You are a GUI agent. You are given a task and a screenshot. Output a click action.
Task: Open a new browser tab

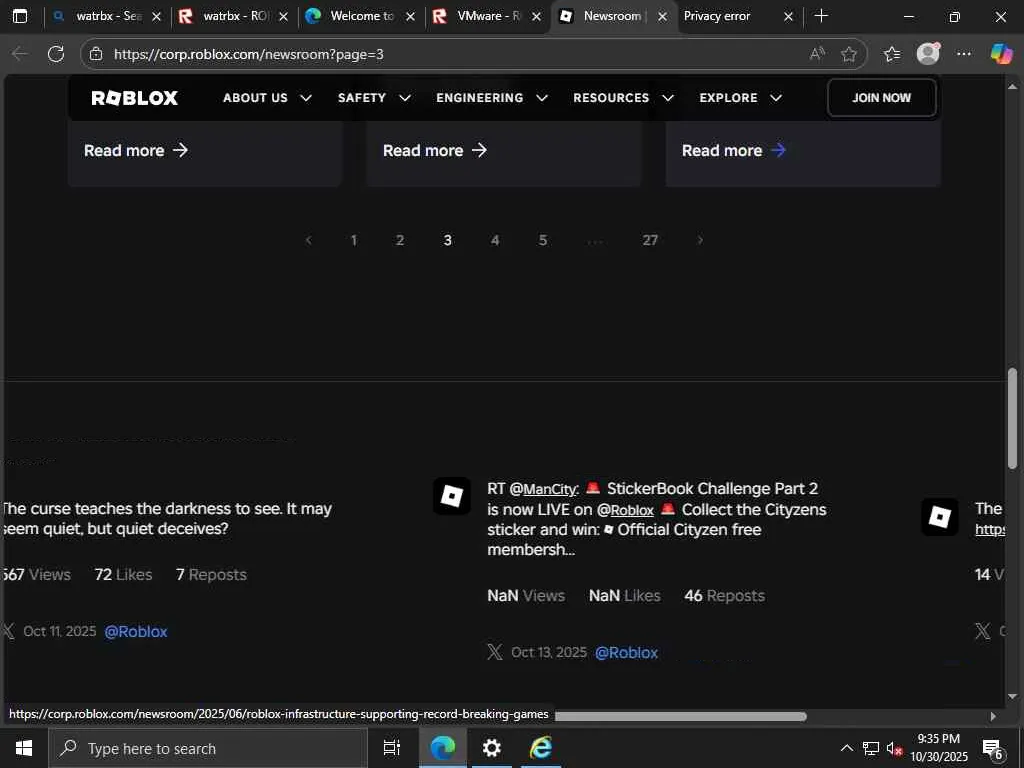click(x=822, y=16)
